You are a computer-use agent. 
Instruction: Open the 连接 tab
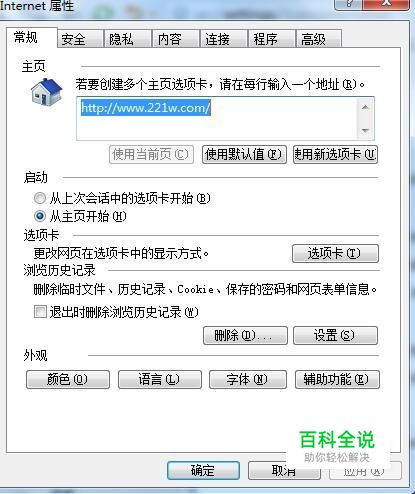(224, 39)
